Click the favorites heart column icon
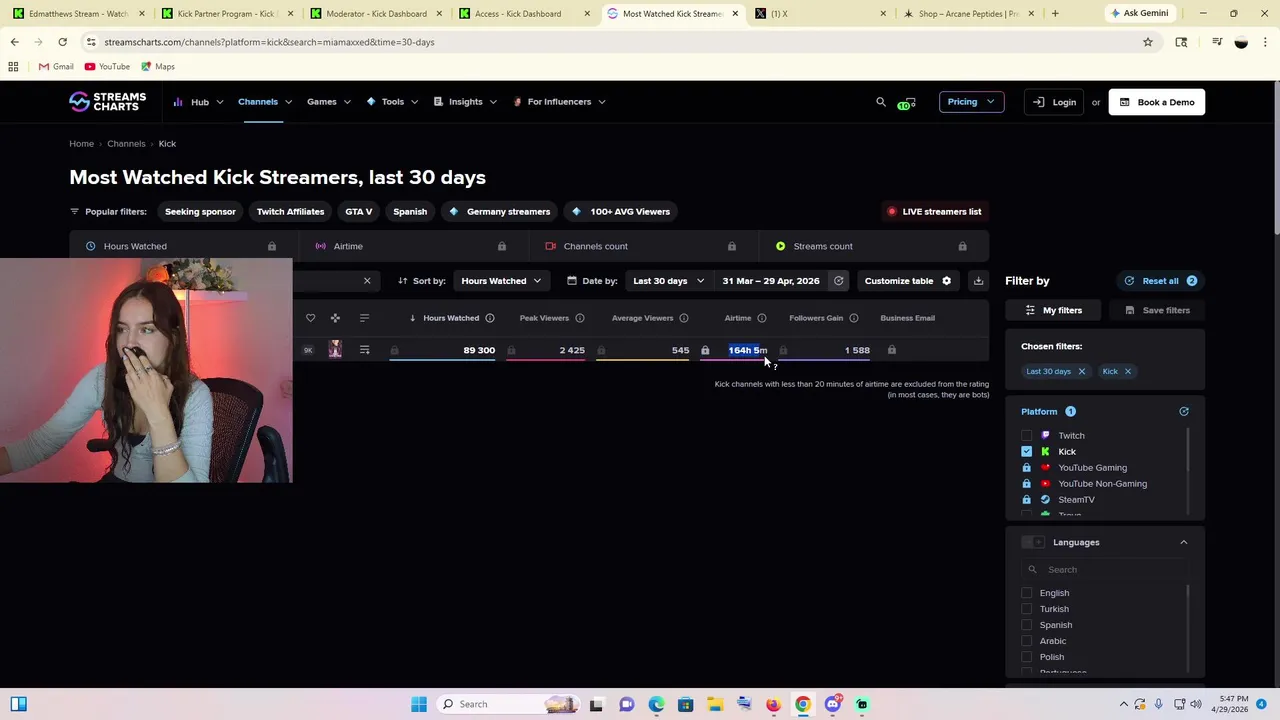The width and height of the screenshot is (1280, 720). pyautogui.click(x=310, y=318)
